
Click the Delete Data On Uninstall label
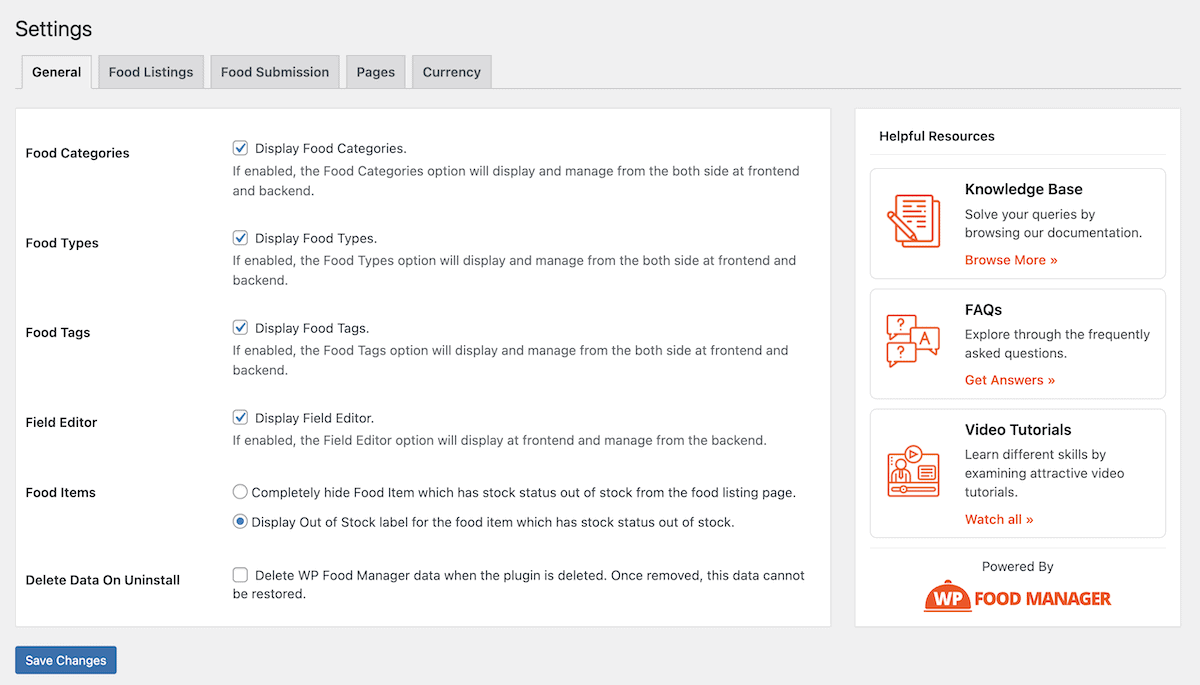(103, 580)
